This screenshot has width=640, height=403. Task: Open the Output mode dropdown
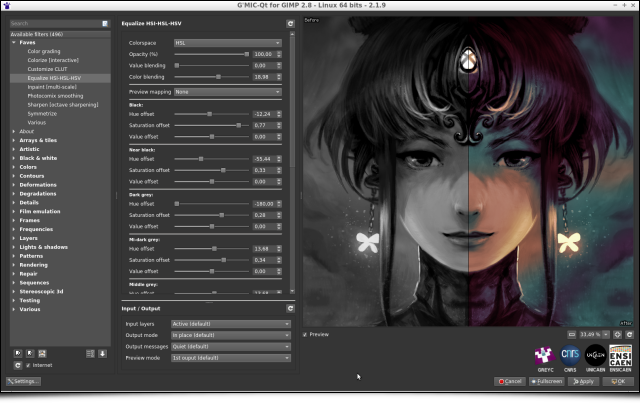pos(231,335)
